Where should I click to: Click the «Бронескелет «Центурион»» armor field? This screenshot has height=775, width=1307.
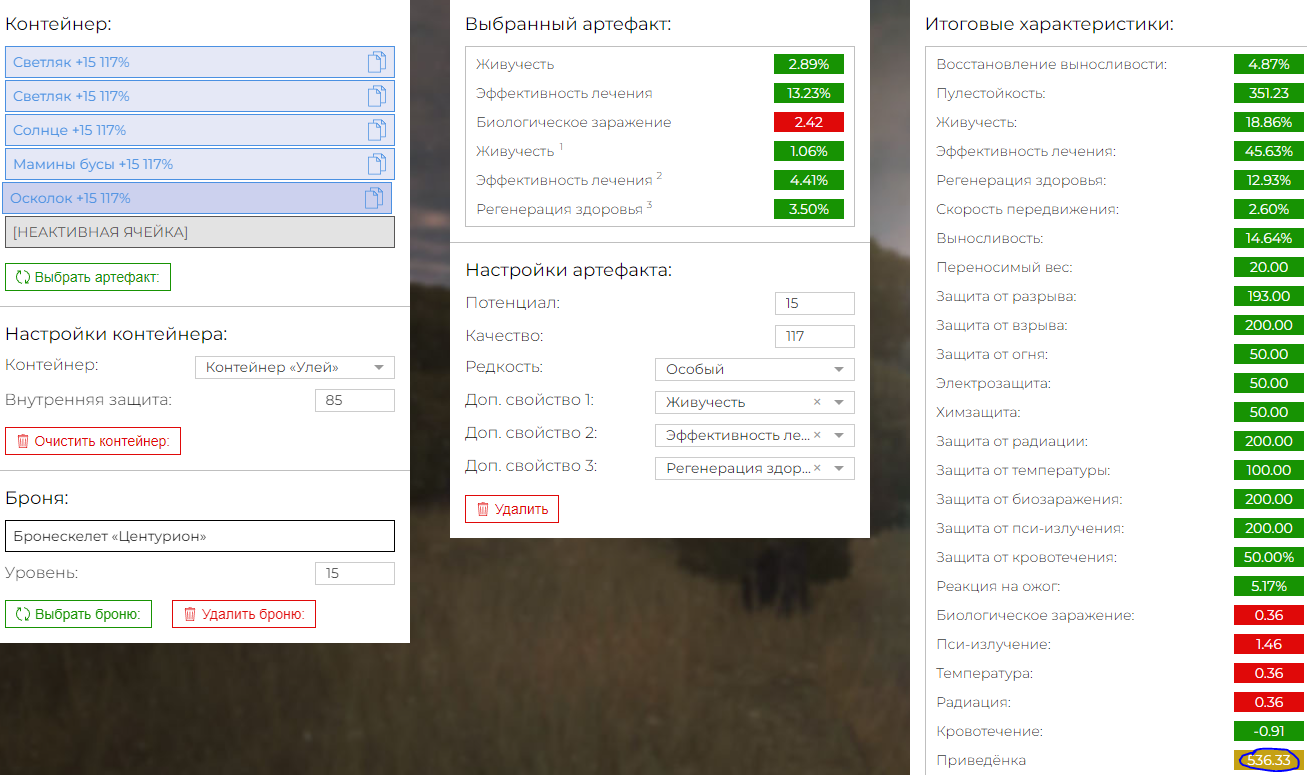click(200, 536)
